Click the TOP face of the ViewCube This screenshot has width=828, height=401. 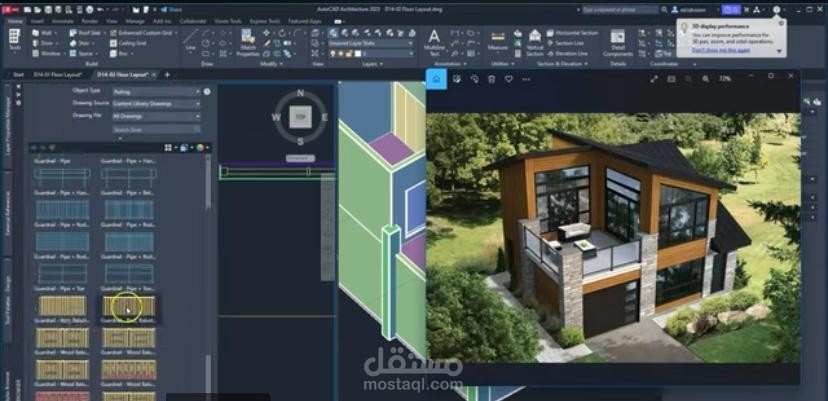[x=300, y=117]
